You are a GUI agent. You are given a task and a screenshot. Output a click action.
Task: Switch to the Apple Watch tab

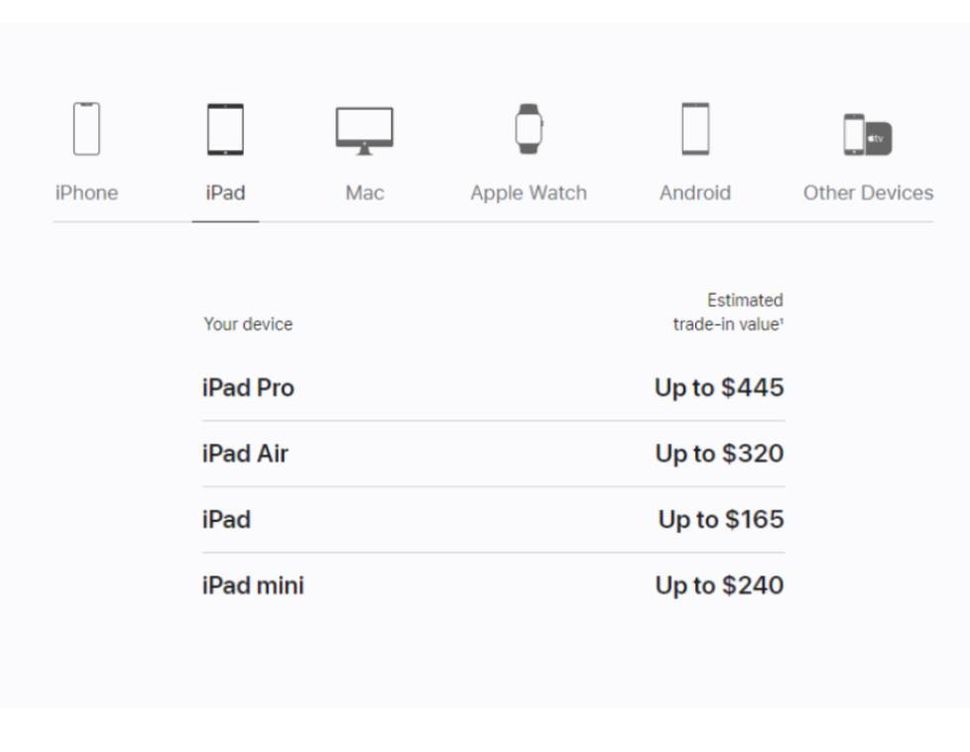[x=527, y=192]
